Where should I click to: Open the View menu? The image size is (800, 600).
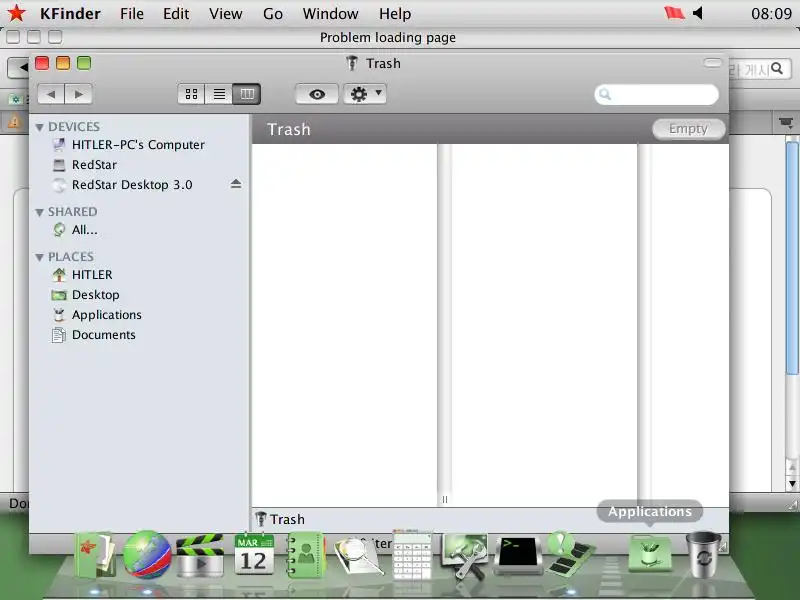pos(226,14)
